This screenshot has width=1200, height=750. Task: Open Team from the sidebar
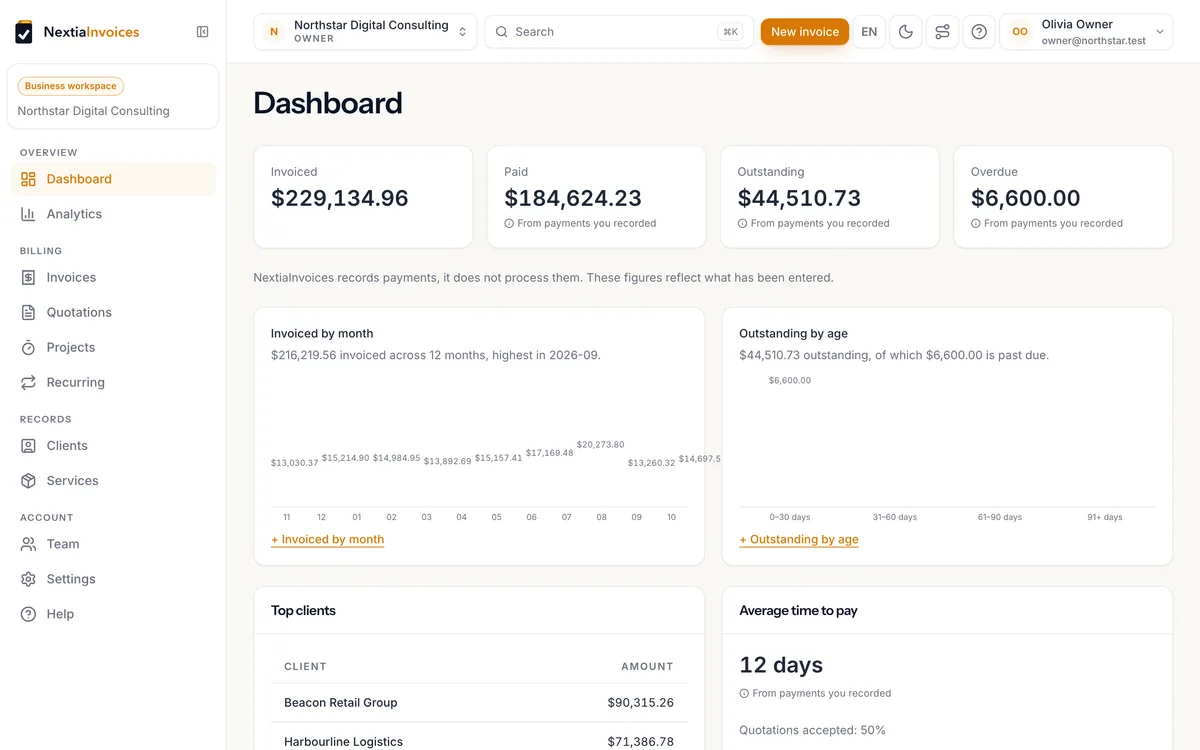[113, 544]
